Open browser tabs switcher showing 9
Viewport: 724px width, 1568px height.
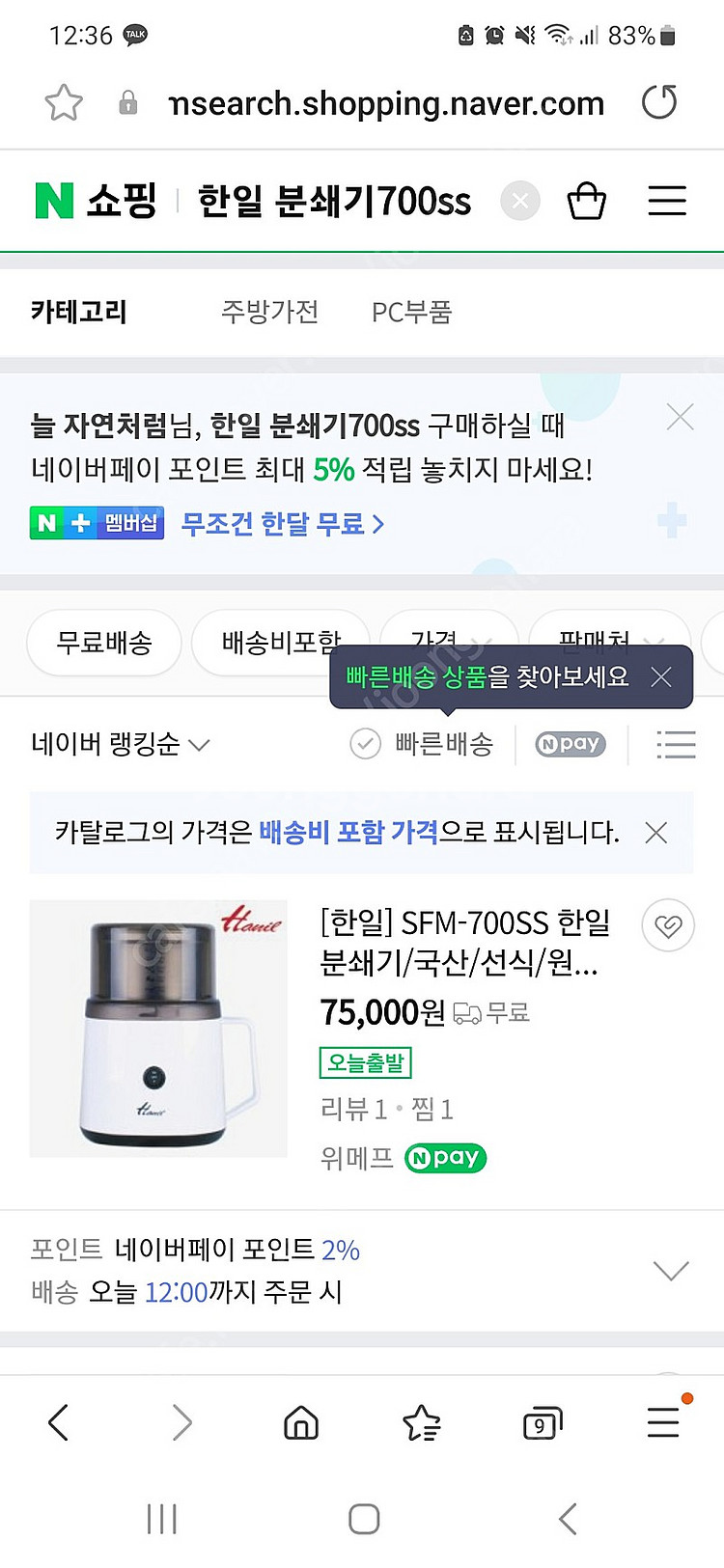542,1423
